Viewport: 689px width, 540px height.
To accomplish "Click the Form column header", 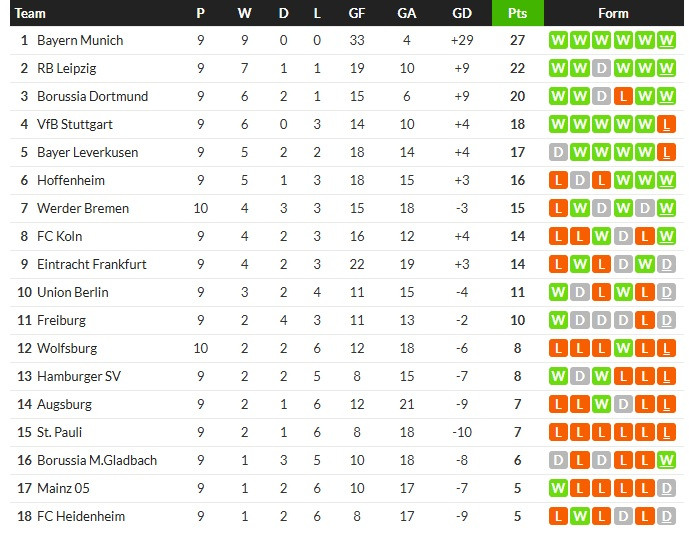I will coord(613,13).
